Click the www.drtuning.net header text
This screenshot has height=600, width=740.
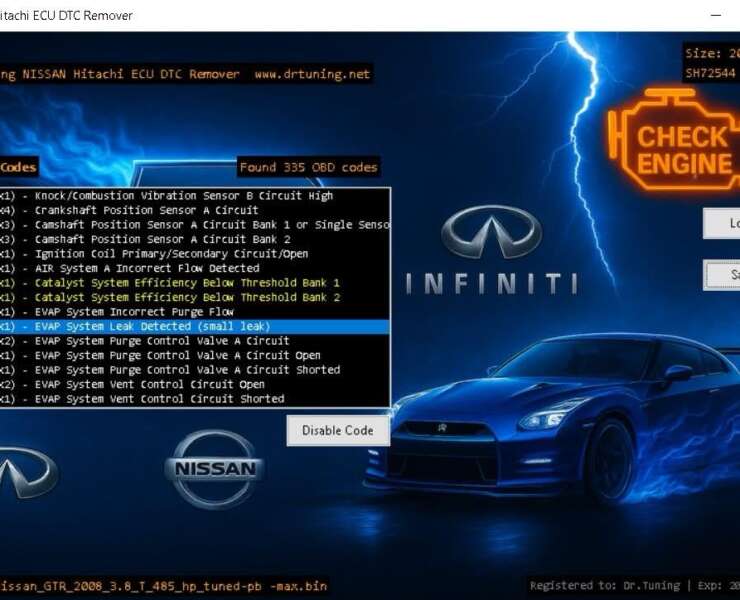312,74
